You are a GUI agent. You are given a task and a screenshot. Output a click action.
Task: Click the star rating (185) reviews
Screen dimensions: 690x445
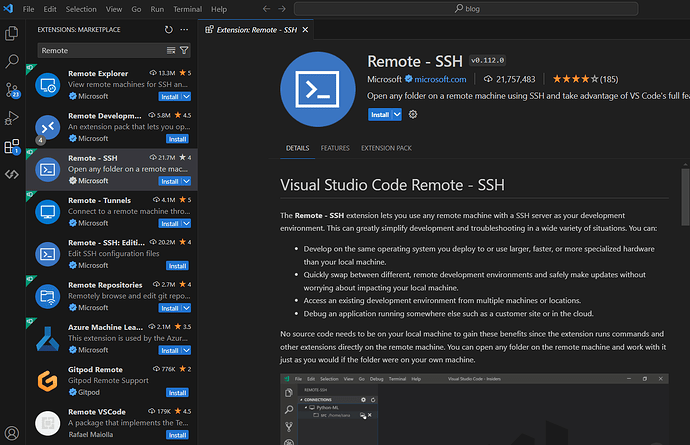(585, 79)
